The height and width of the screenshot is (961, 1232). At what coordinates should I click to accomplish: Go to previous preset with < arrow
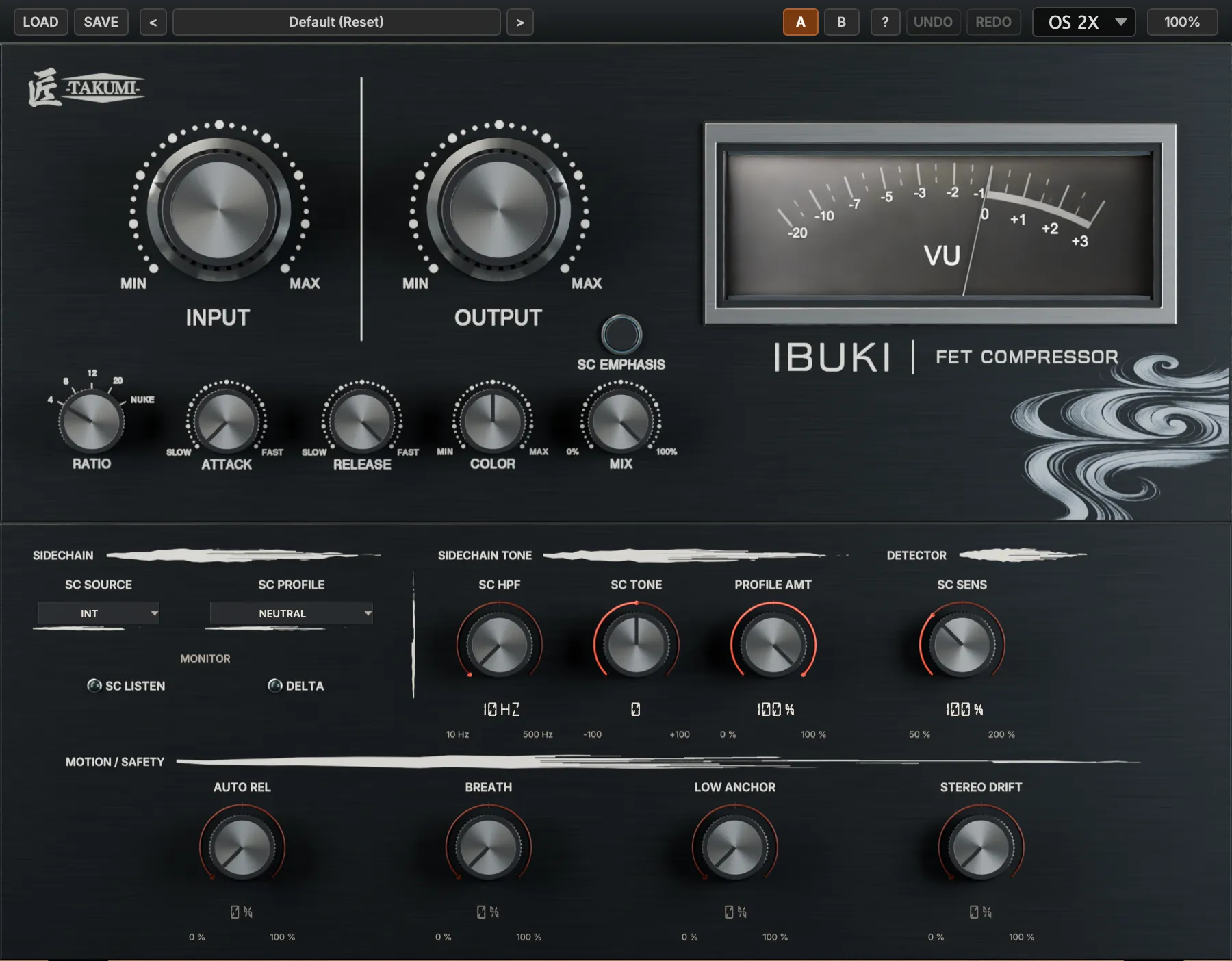tap(153, 22)
